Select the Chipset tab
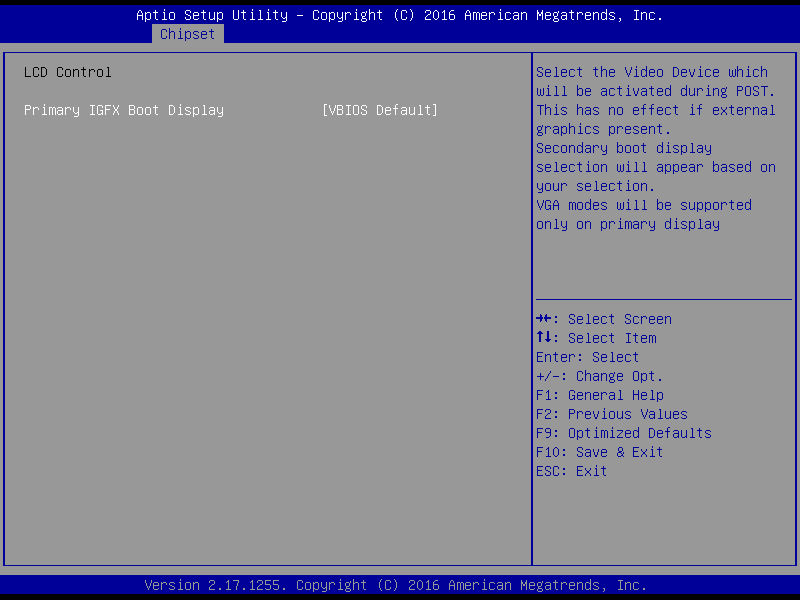Screen dimensions: 800x600 (187, 34)
